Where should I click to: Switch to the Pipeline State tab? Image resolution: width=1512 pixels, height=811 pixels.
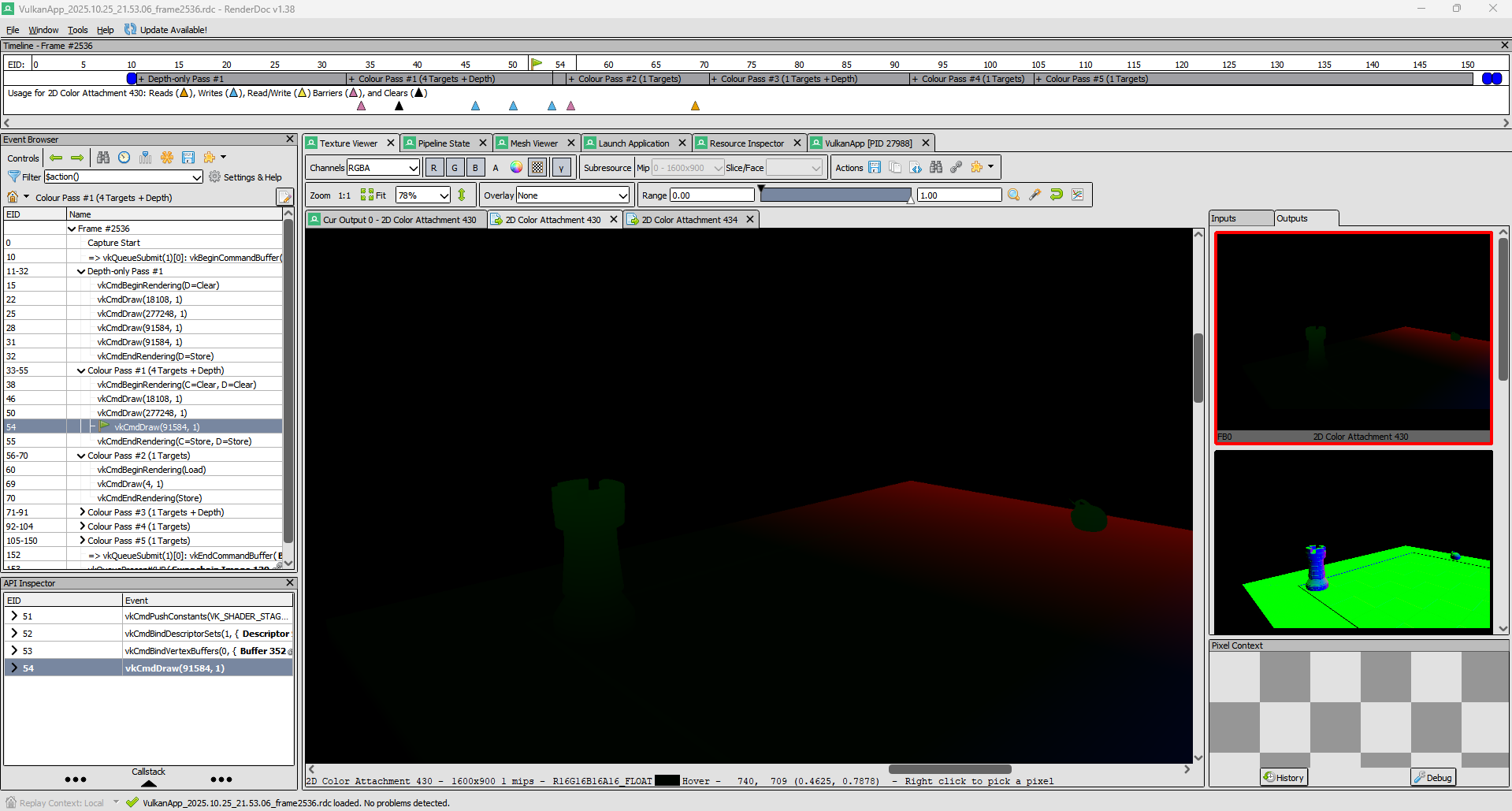[x=444, y=143]
